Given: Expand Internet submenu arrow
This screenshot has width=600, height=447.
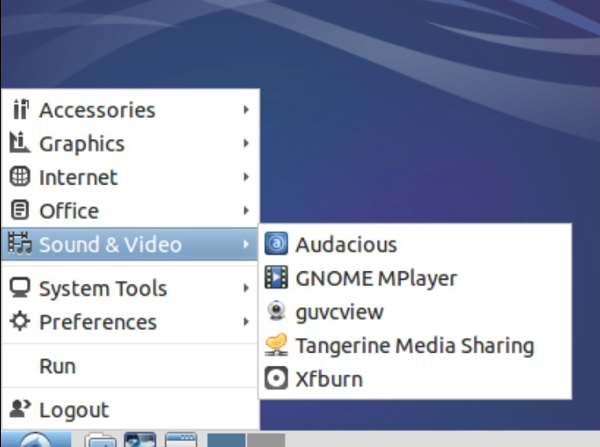Looking at the screenshot, I should pos(246,177).
